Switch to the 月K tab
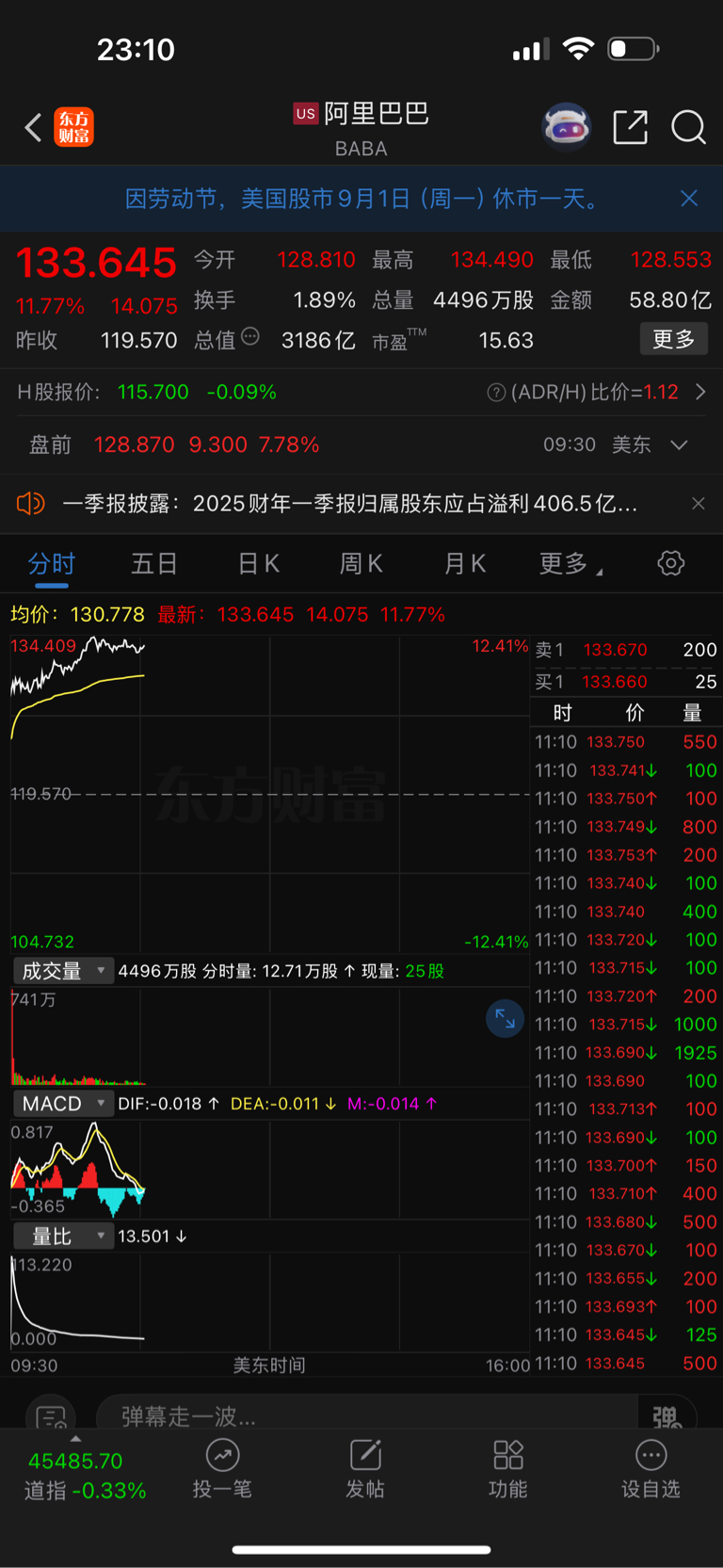723x1568 pixels. pyautogui.click(x=464, y=563)
